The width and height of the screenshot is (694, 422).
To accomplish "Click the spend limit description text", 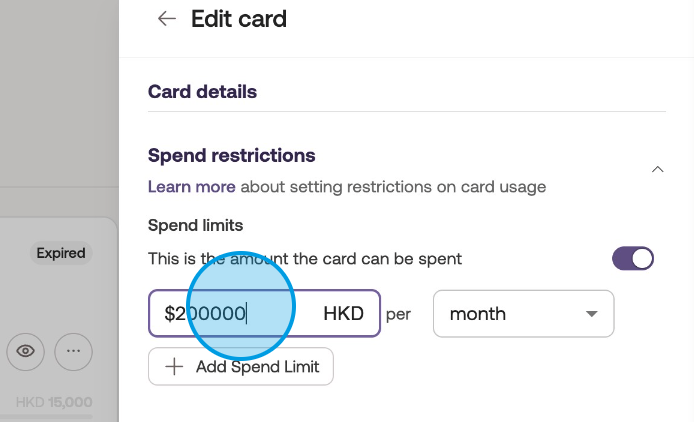I will point(305,259).
